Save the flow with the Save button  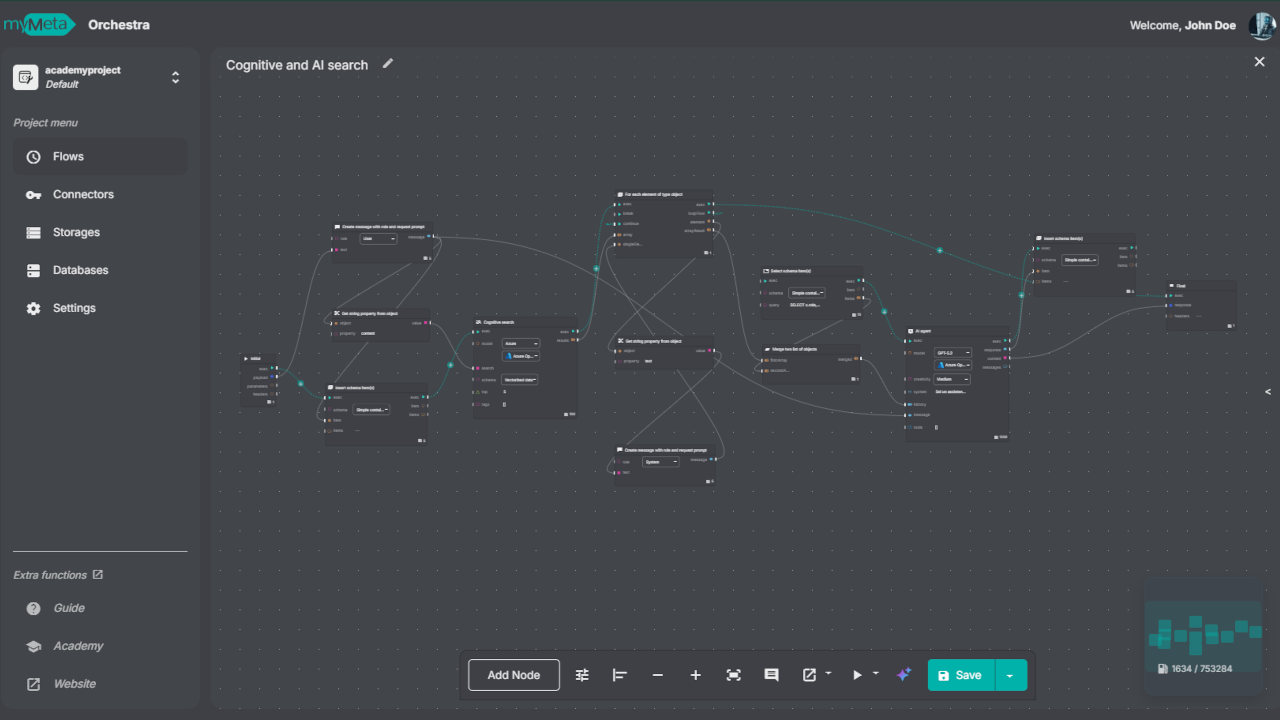[x=961, y=675]
